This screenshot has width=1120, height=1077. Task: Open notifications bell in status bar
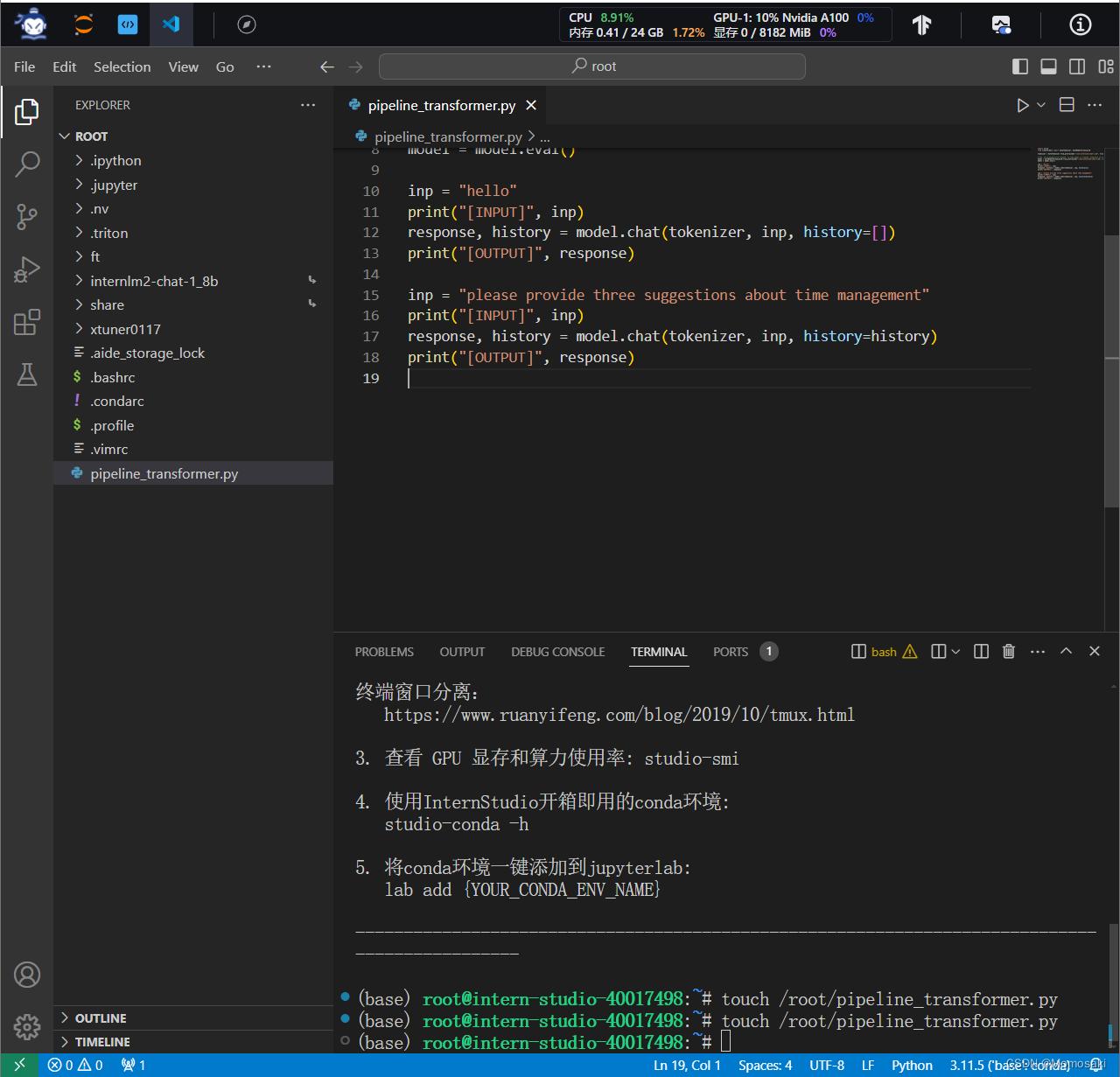point(1096,1065)
